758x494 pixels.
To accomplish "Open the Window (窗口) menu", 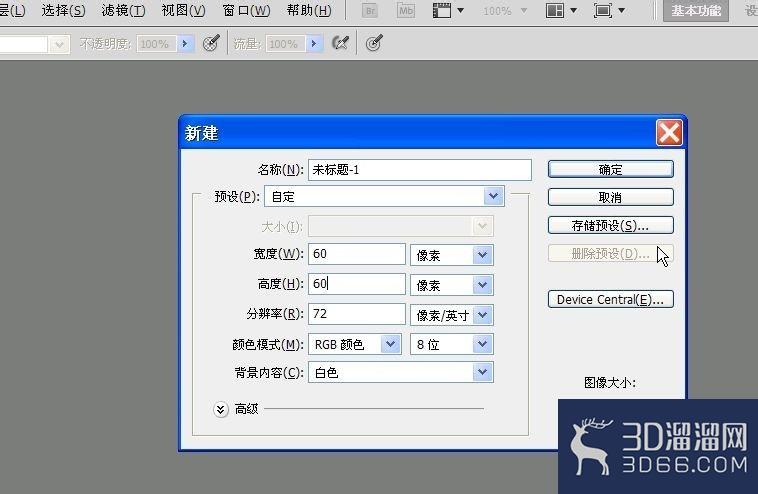I will click(246, 10).
